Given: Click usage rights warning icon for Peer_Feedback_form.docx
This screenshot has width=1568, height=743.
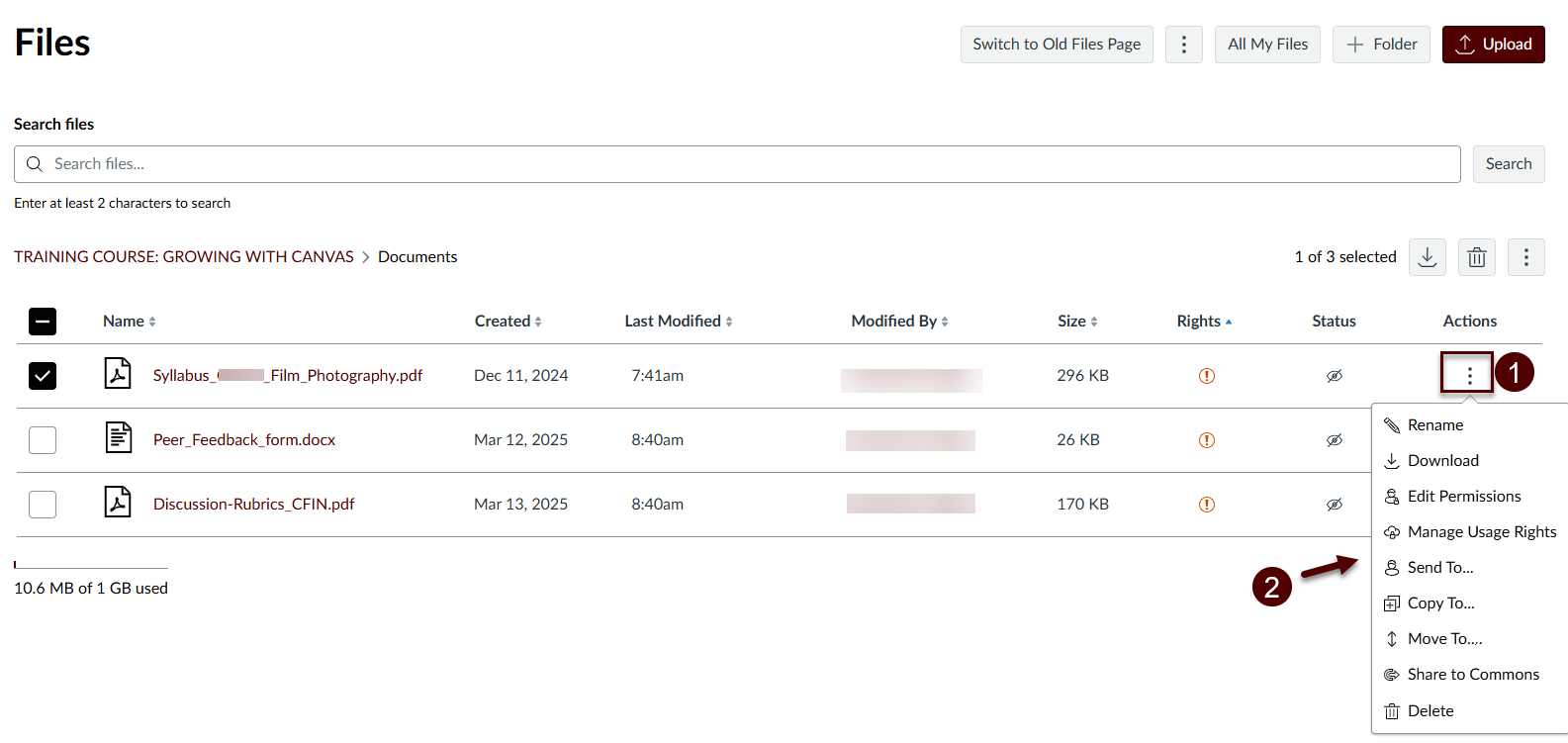Looking at the screenshot, I should point(1206,440).
